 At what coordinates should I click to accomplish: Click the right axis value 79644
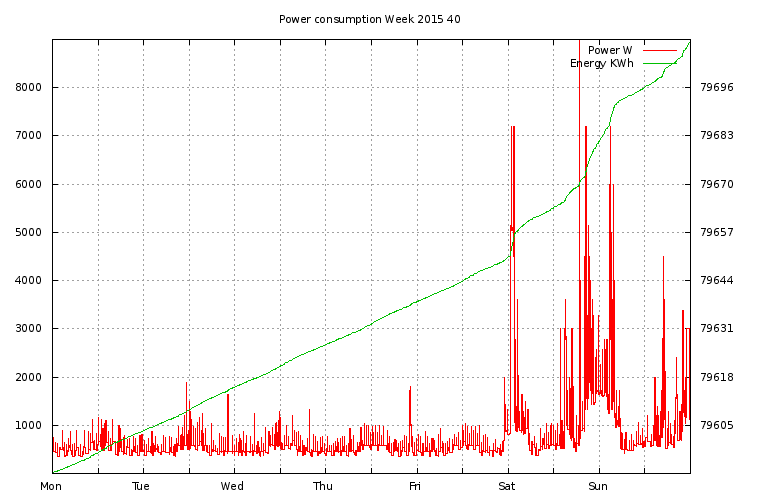click(717, 281)
